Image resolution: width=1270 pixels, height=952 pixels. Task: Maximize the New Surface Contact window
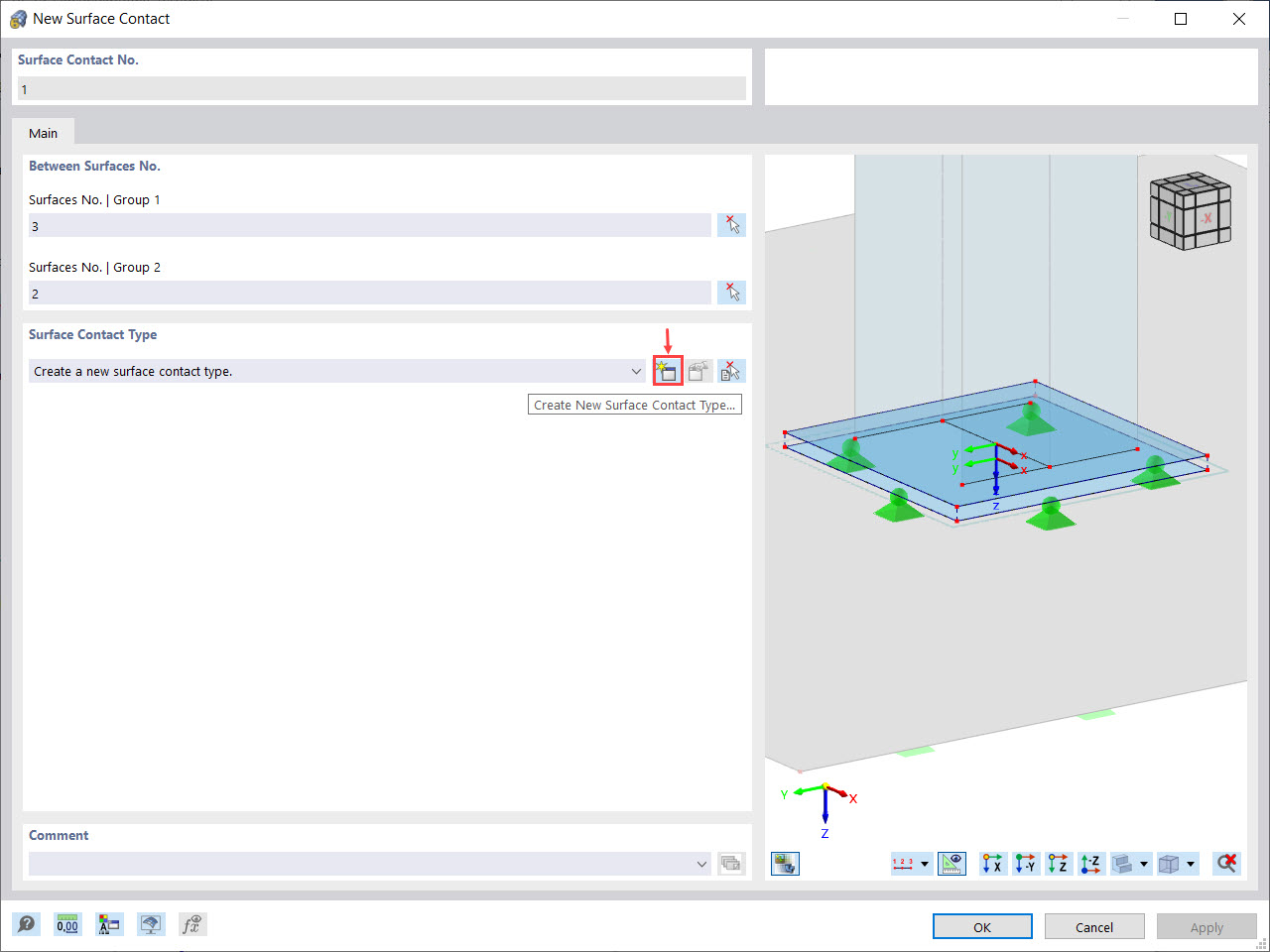[1181, 19]
